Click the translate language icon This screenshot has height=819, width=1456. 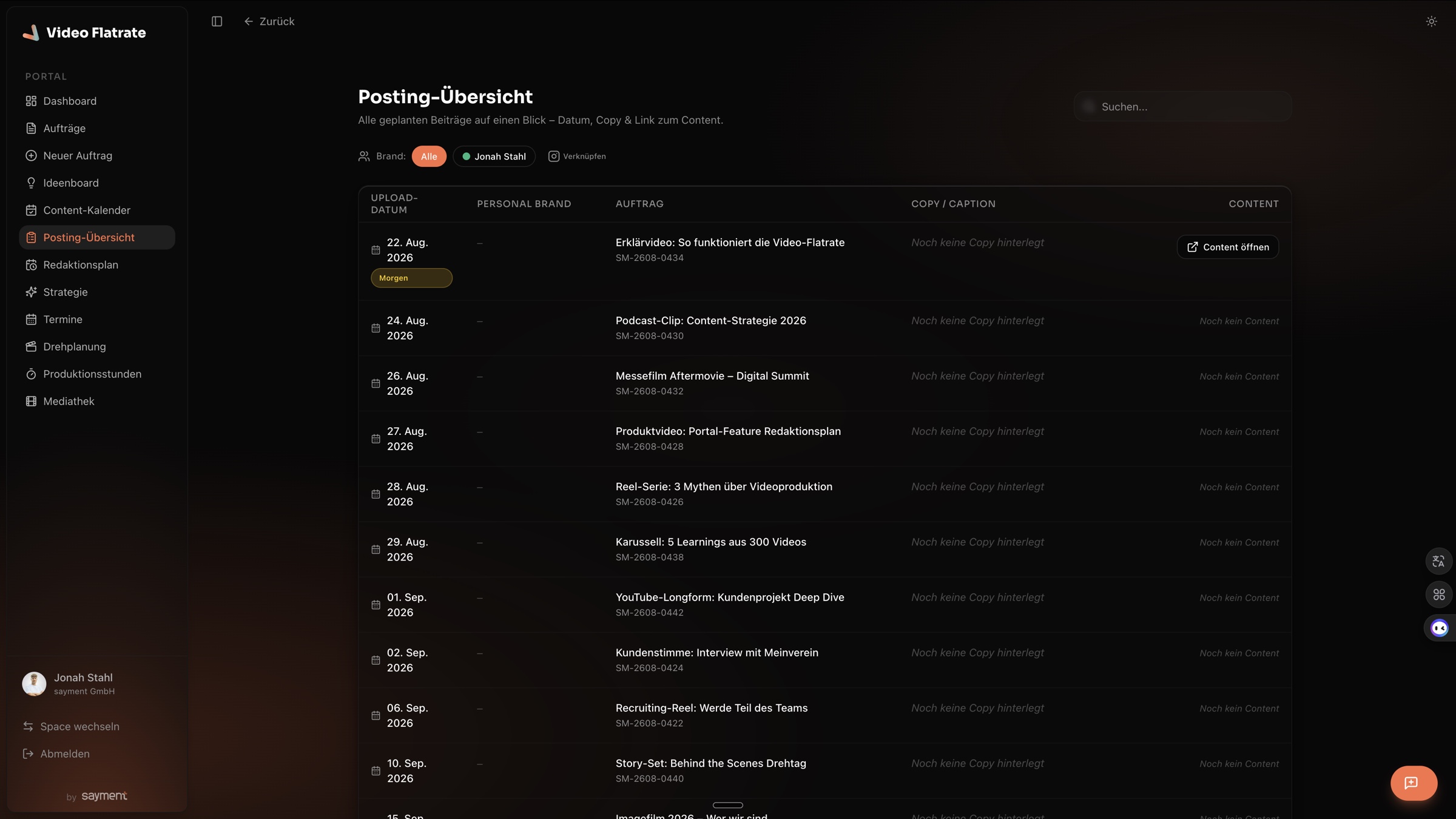click(1438, 561)
